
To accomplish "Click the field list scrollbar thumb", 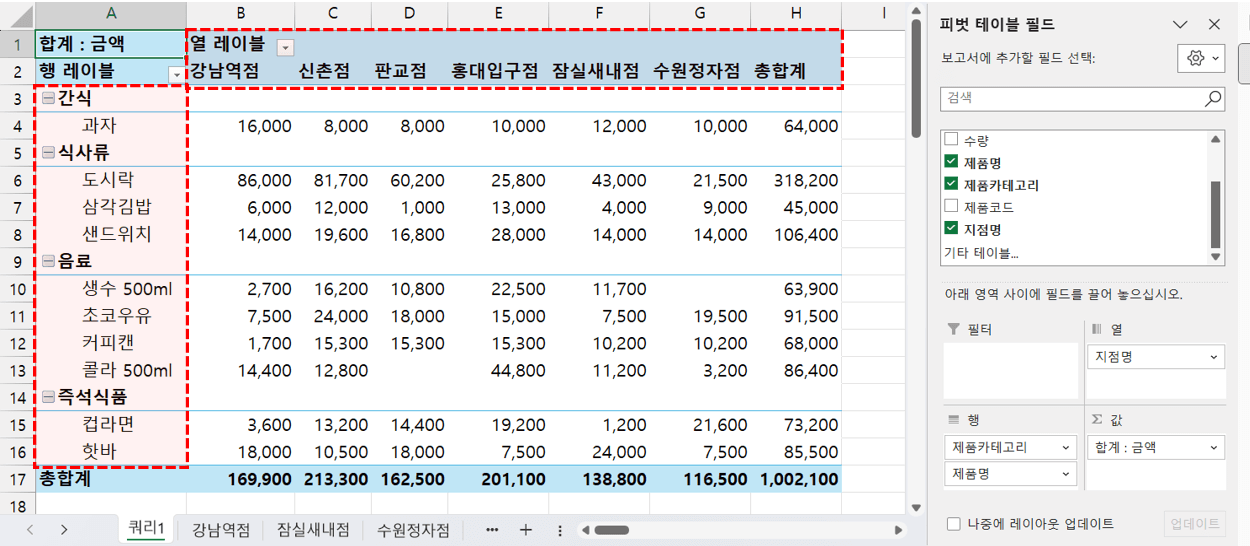I will pos(1216,214).
